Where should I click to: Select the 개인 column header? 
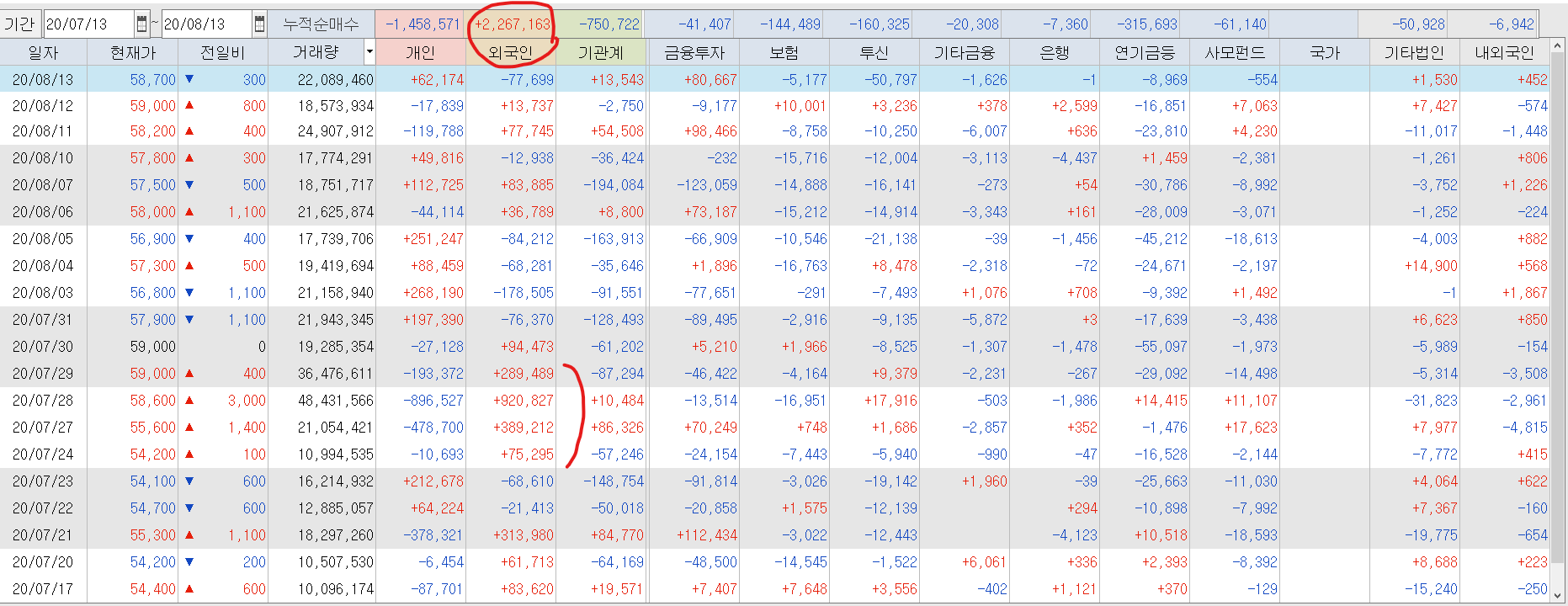(x=420, y=53)
